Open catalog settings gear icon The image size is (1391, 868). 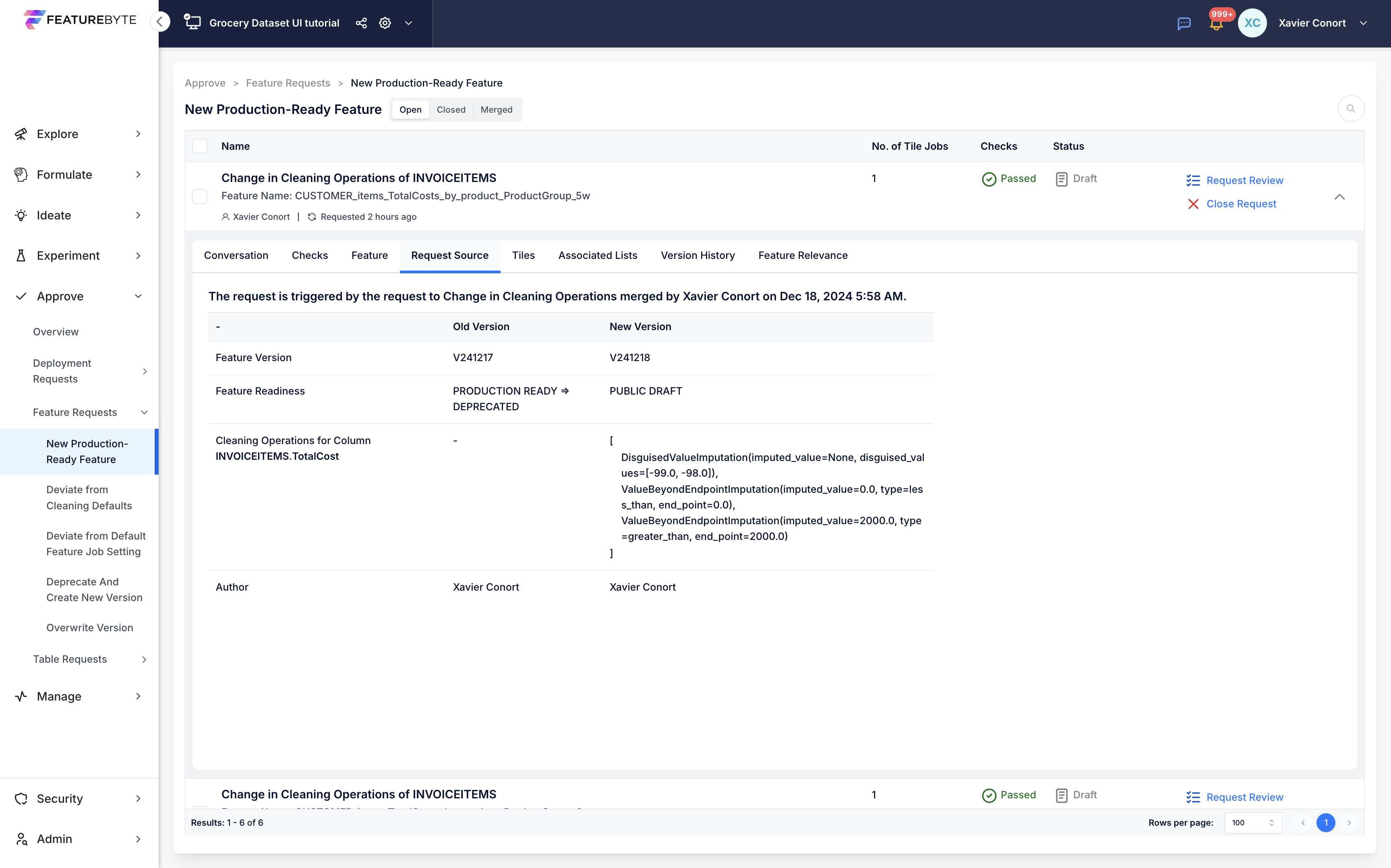[385, 23]
